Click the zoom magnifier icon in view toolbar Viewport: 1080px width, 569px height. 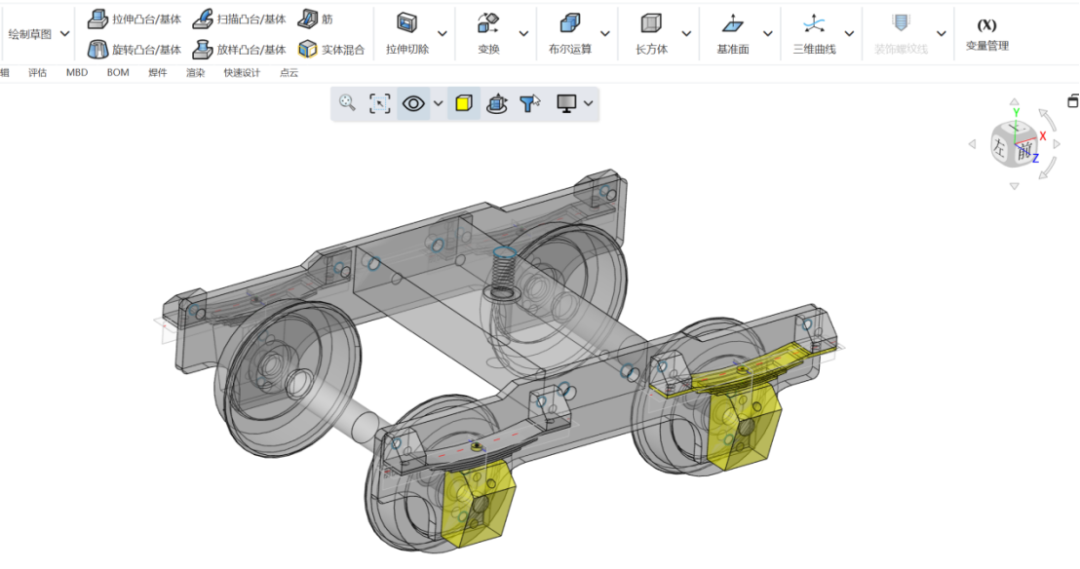click(347, 103)
